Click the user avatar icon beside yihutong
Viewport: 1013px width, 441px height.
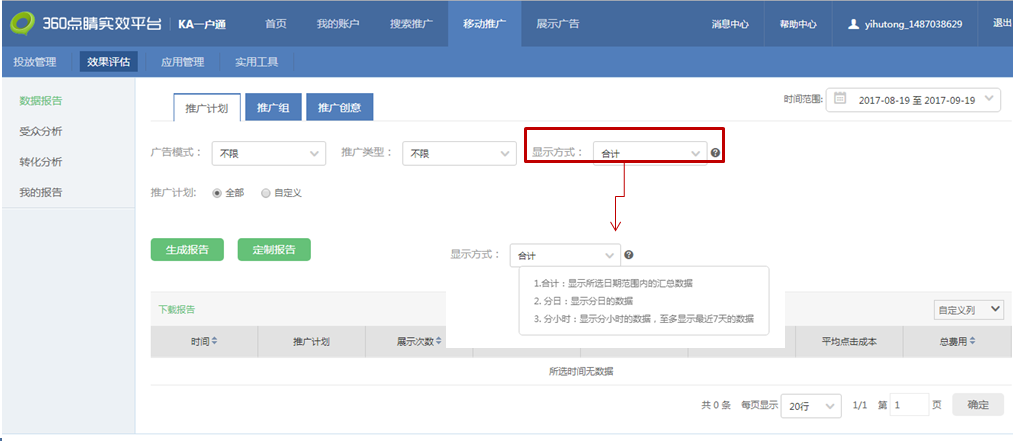point(852,23)
